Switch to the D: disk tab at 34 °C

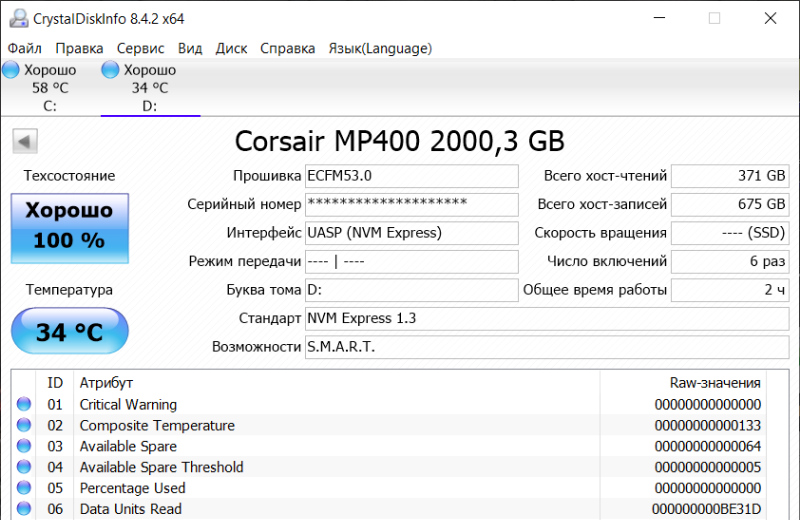coord(150,88)
